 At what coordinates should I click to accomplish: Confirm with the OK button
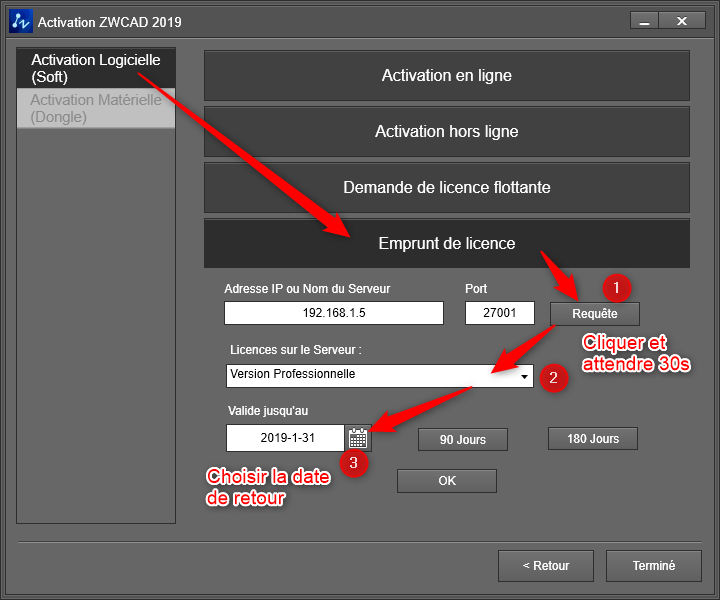[x=446, y=481]
